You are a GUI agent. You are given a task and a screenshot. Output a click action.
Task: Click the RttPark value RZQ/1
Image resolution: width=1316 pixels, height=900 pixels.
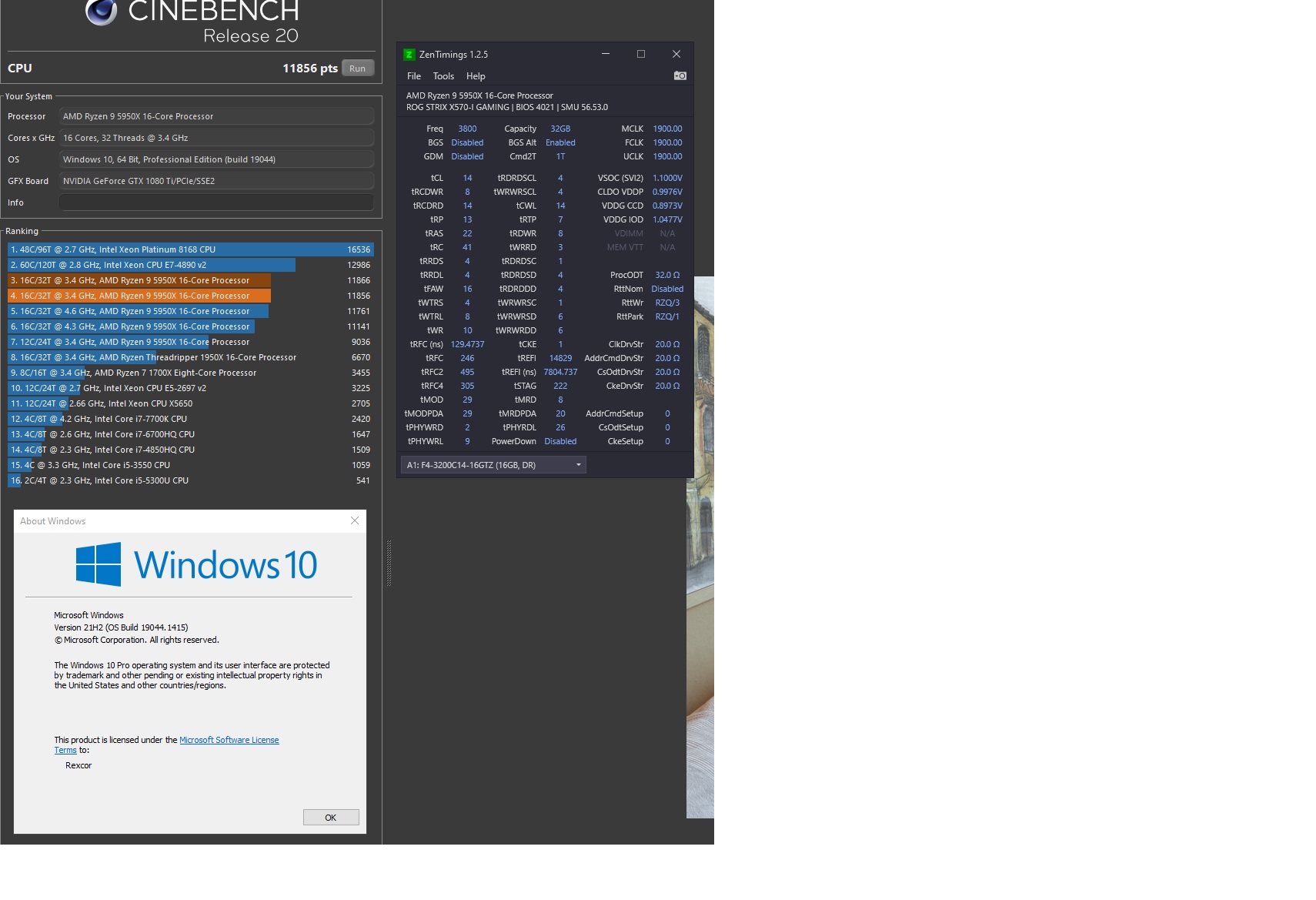pyautogui.click(x=667, y=316)
